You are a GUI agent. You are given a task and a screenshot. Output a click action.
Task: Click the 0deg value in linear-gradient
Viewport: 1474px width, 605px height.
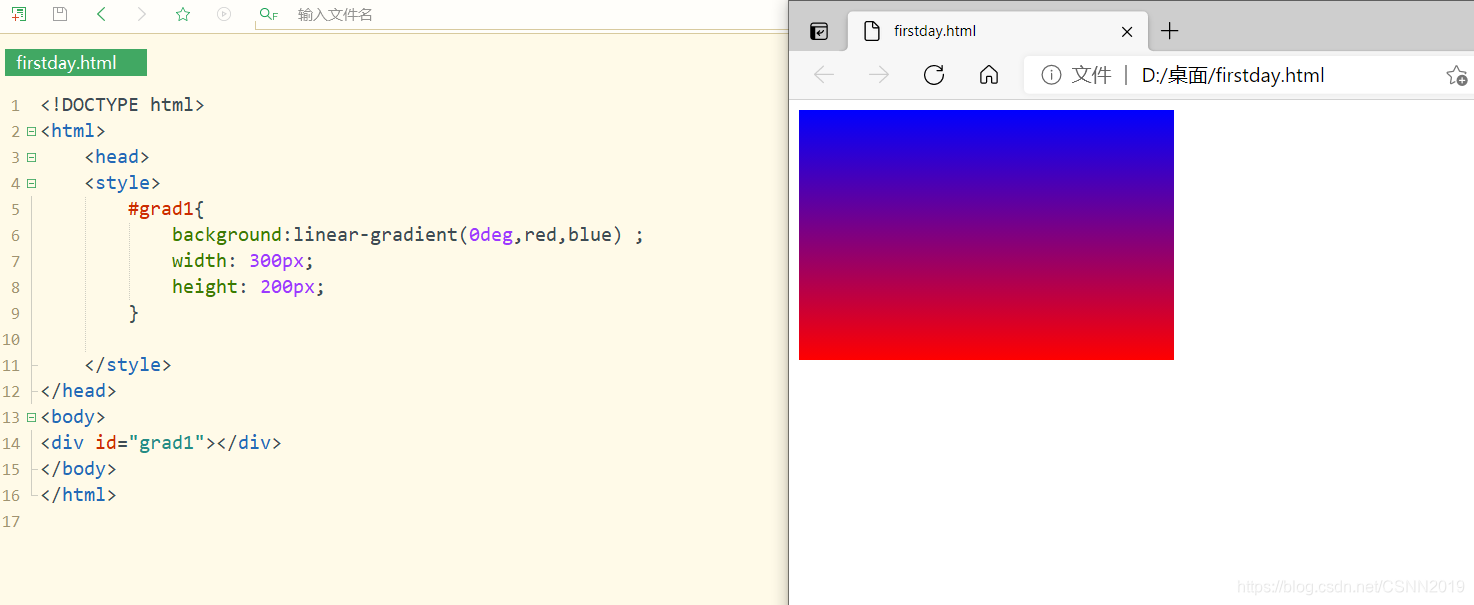coord(491,235)
